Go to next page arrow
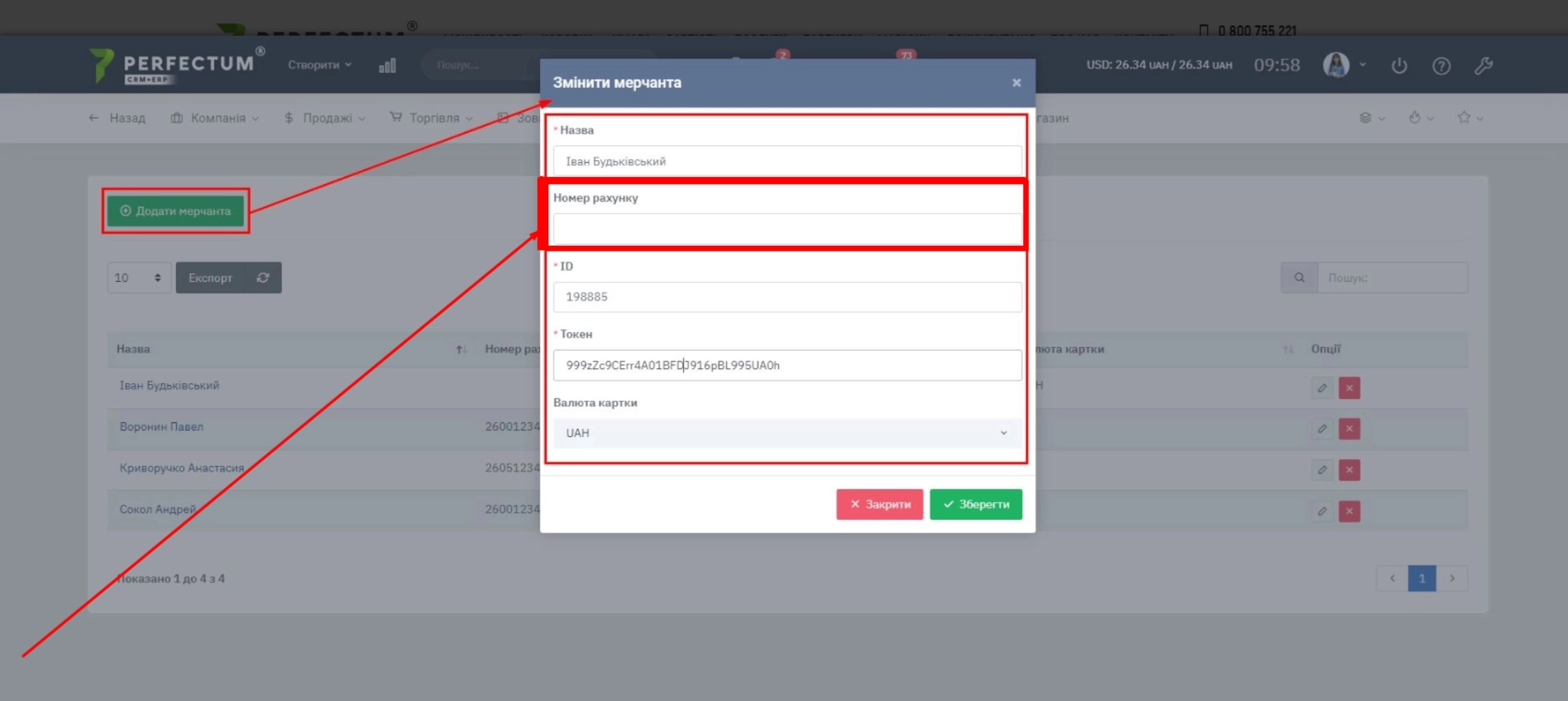Viewport: 1568px width, 701px height. [1452, 578]
